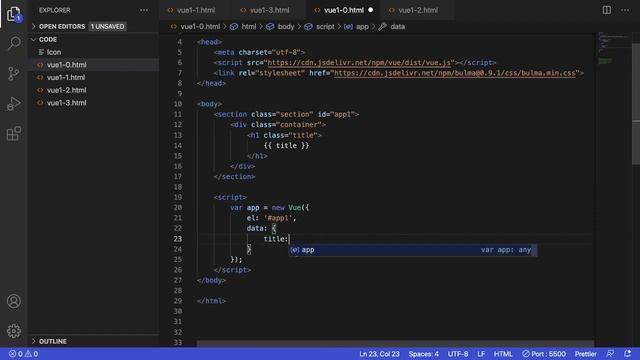
Task: Click the feedback icon in status bar
Action: click(x=610, y=353)
